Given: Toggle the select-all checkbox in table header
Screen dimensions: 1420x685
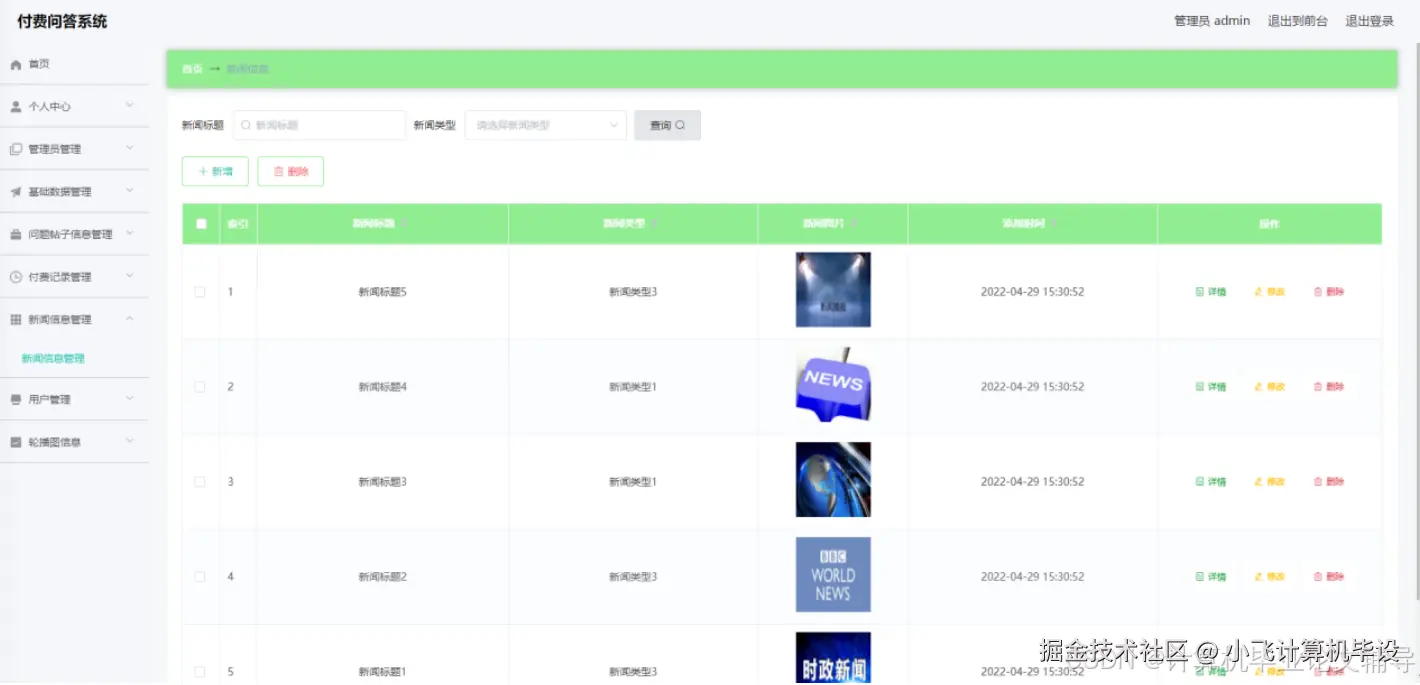Looking at the screenshot, I should (x=201, y=224).
